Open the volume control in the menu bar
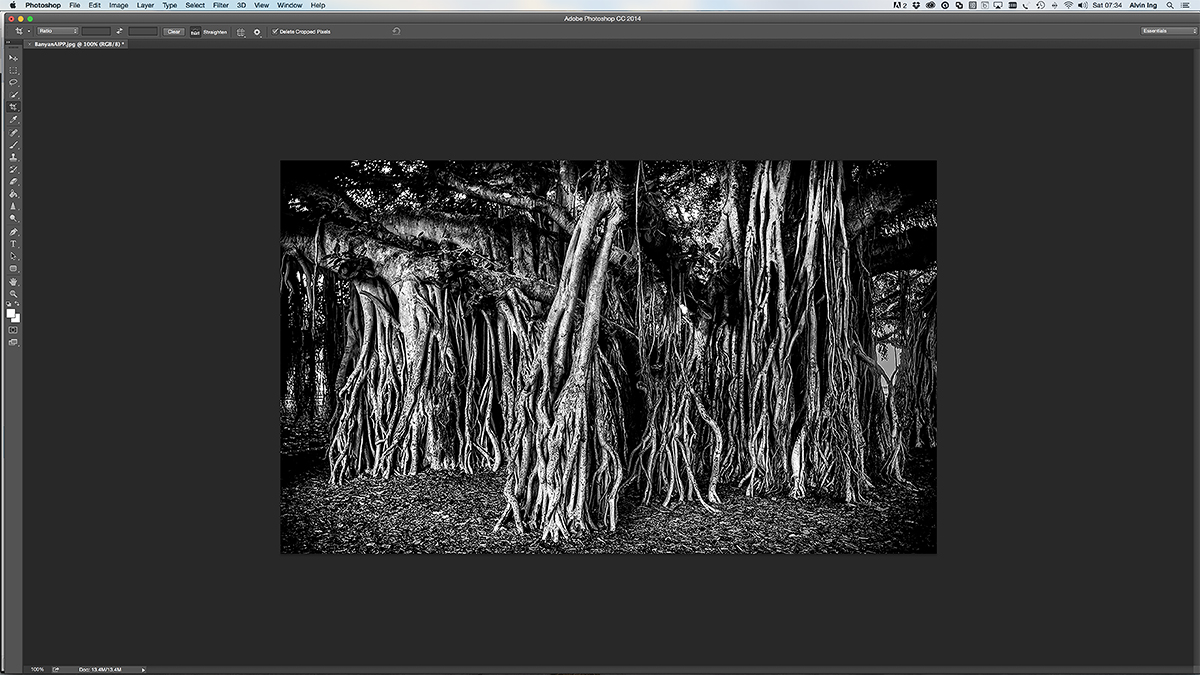 click(x=1083, y=5)
